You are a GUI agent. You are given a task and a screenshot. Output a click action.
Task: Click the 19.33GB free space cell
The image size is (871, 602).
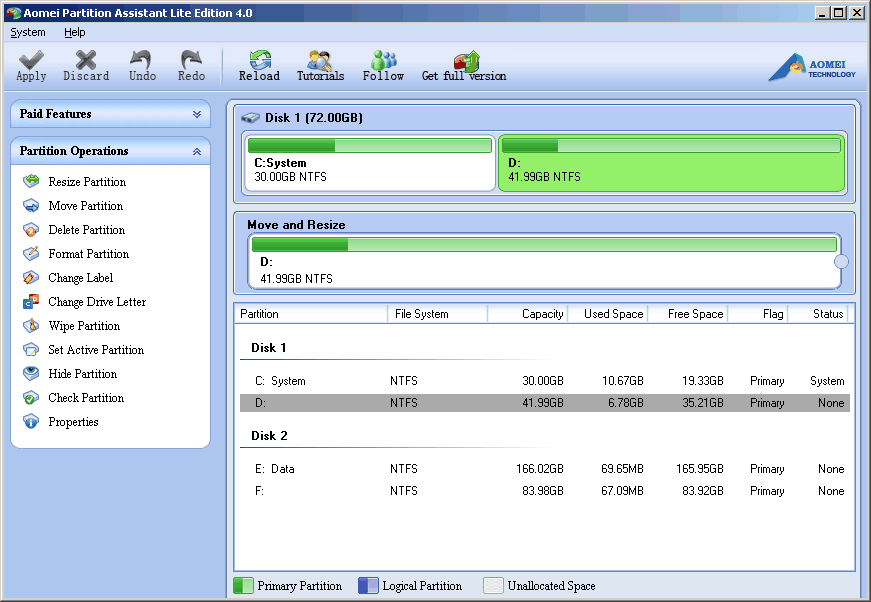click(x=703, y=381)
